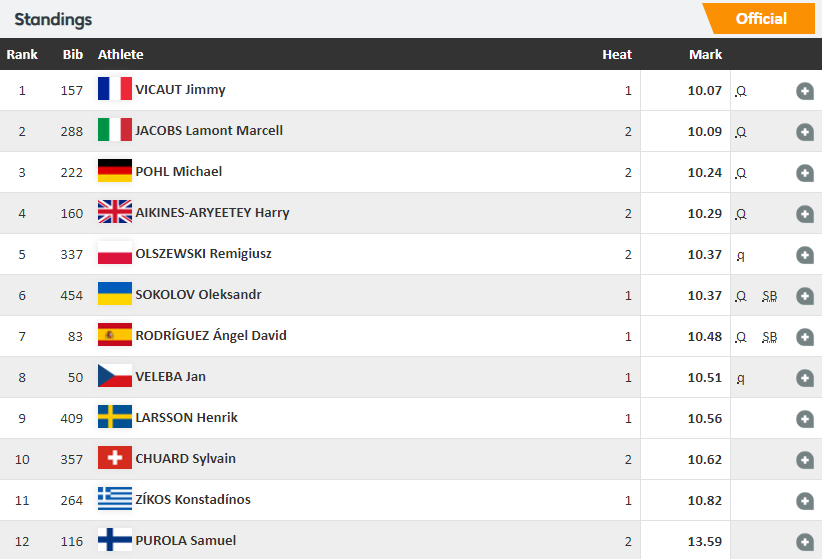Select the Official status badge
Image resolution: width=822 pixels, height=559 pixels.
click(759, 19)
